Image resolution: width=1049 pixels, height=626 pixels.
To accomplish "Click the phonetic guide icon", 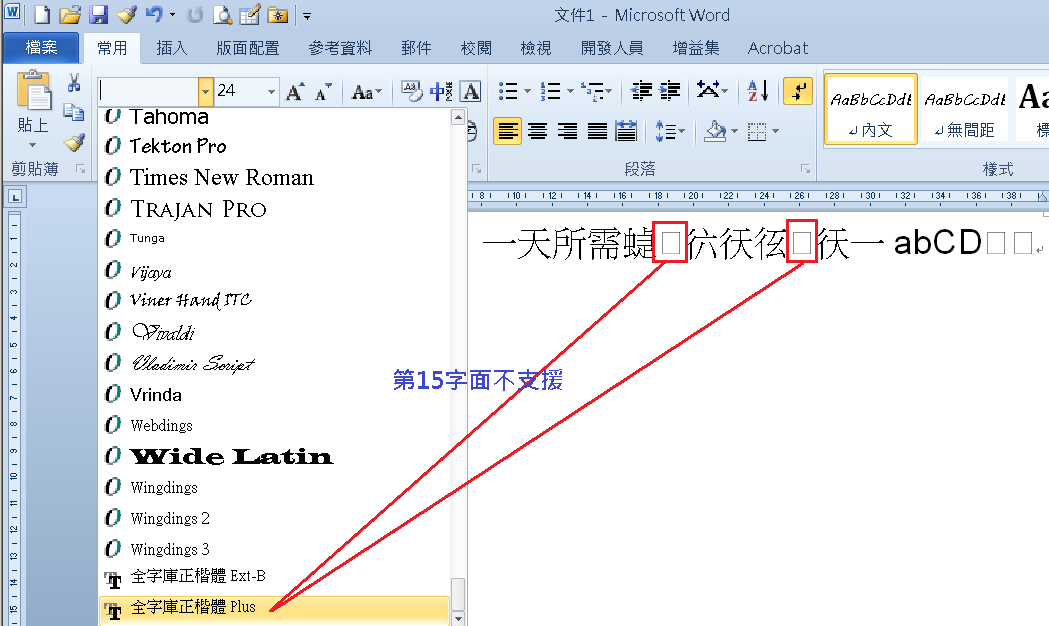I will point(411,92).
